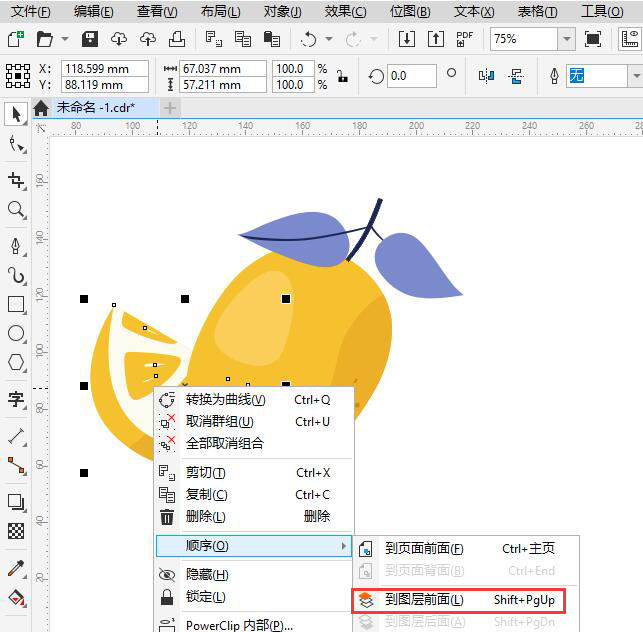The width and height of the screenshot is (643, 632).
Task: Click the height field 57.211 mm
Action: (223, 85)
